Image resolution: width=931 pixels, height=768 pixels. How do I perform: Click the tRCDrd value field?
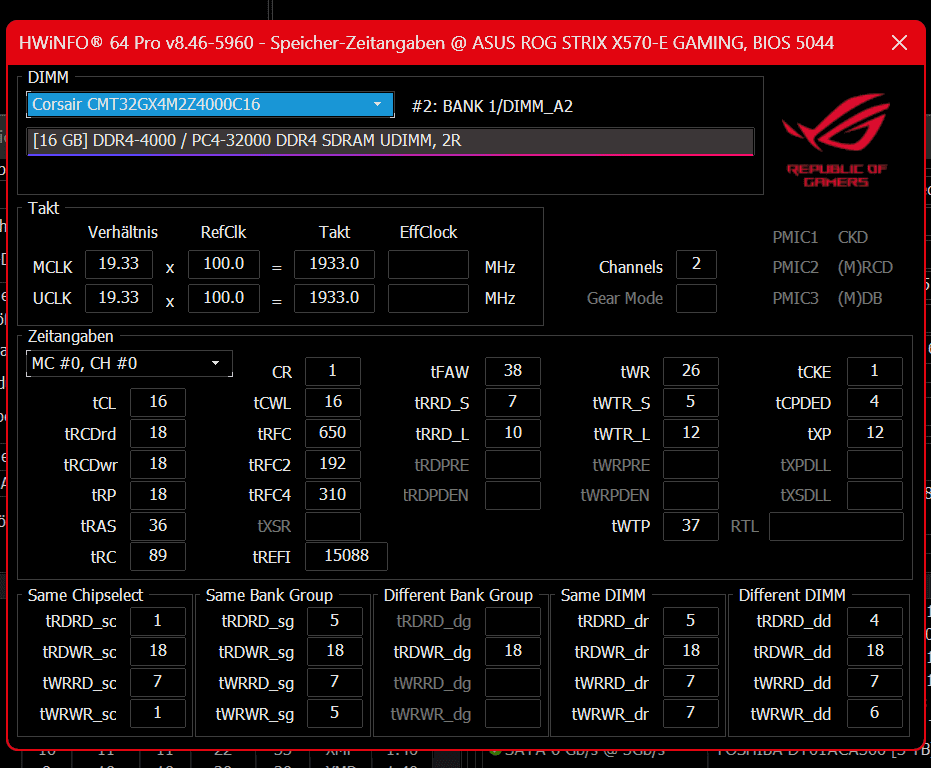click(x=158, y=433)
